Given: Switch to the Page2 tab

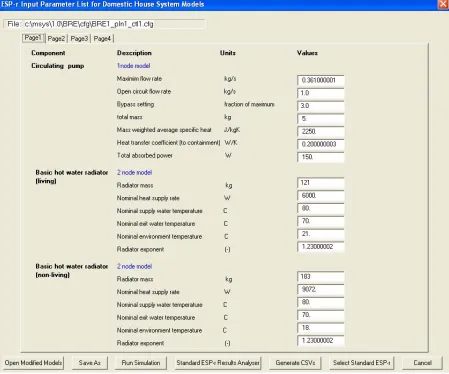Looking at the screenshot, I should click(56, 39).
